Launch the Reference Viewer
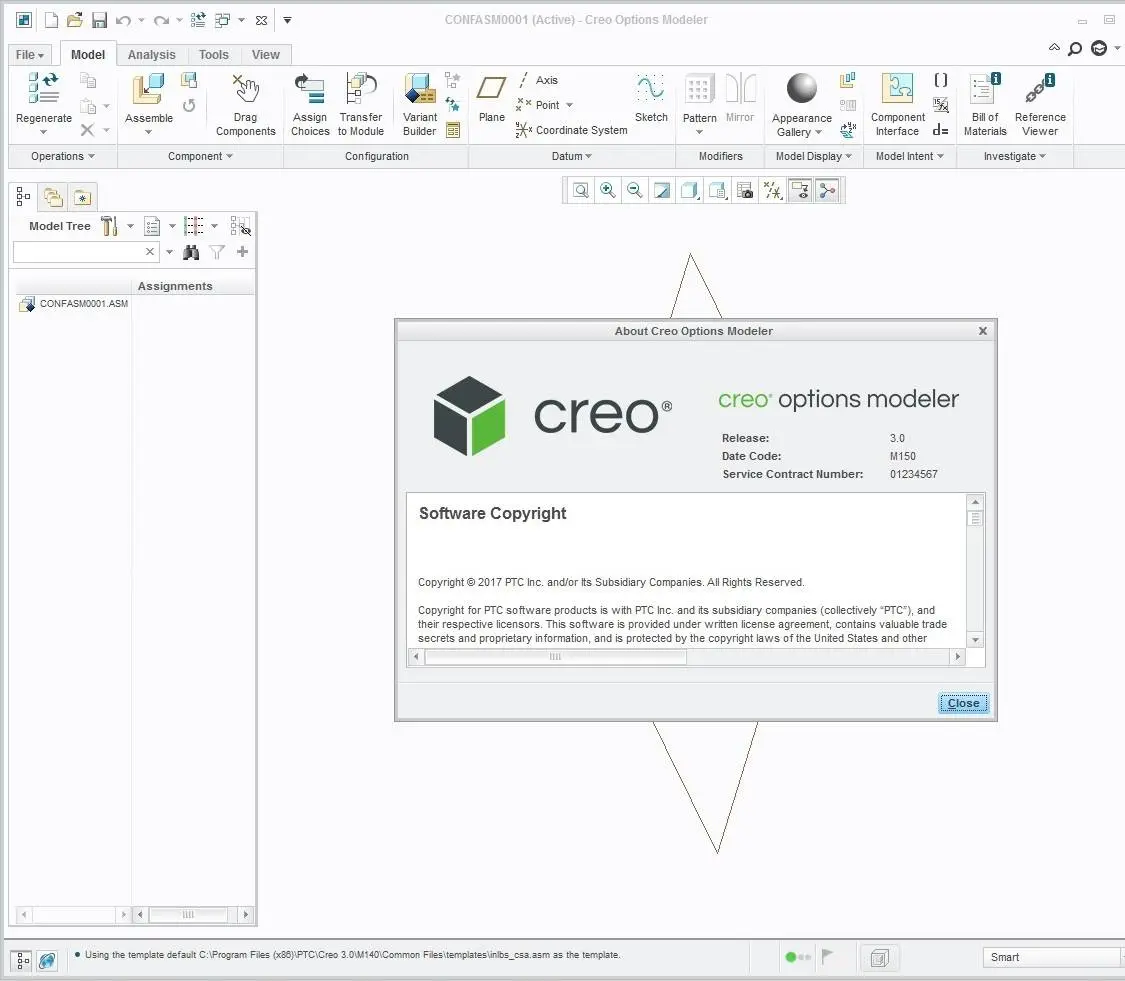 pyautogui.click(x=1040, y=104)
